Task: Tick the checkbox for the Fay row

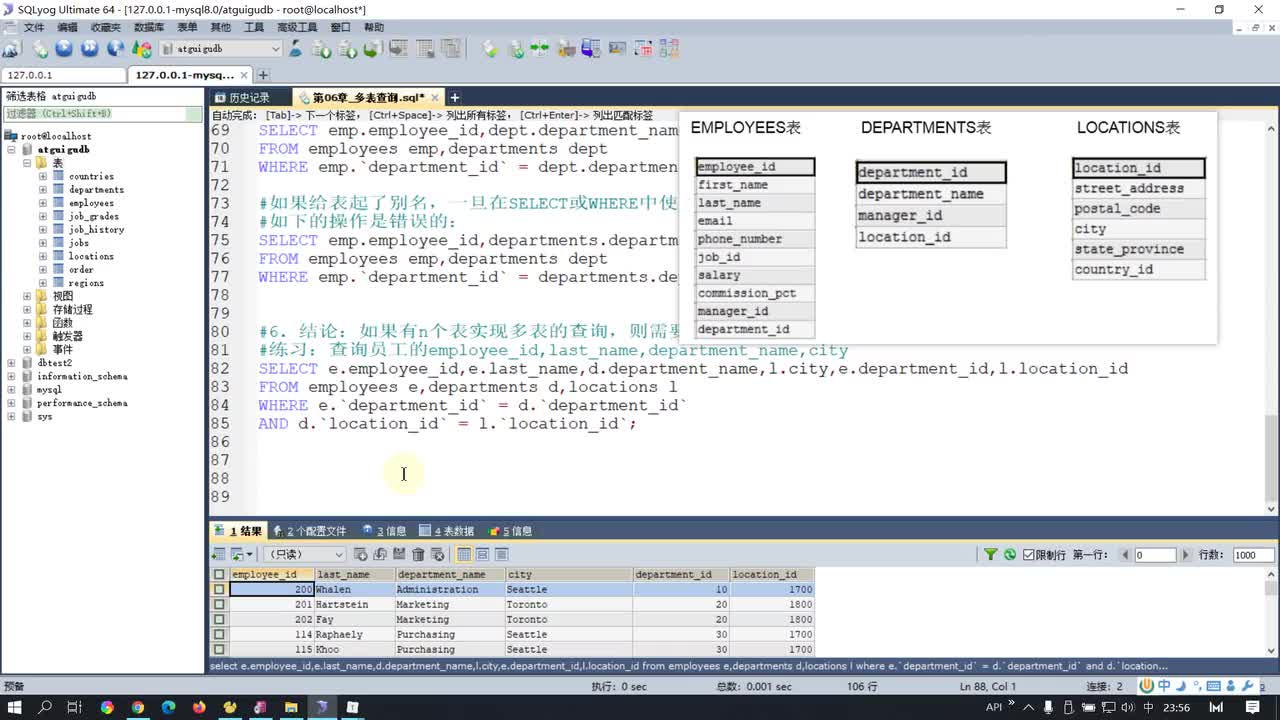Action: point(219,620)
